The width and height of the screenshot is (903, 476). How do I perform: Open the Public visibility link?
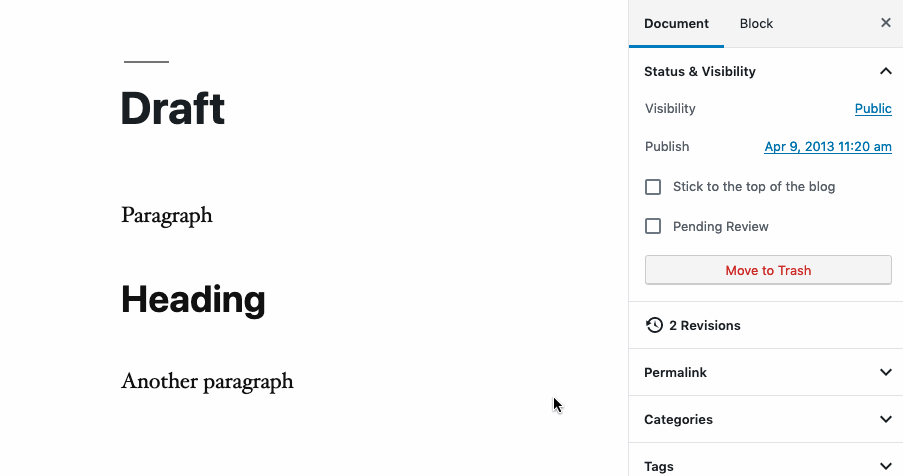pyautogui.click(x=873, y=109)
